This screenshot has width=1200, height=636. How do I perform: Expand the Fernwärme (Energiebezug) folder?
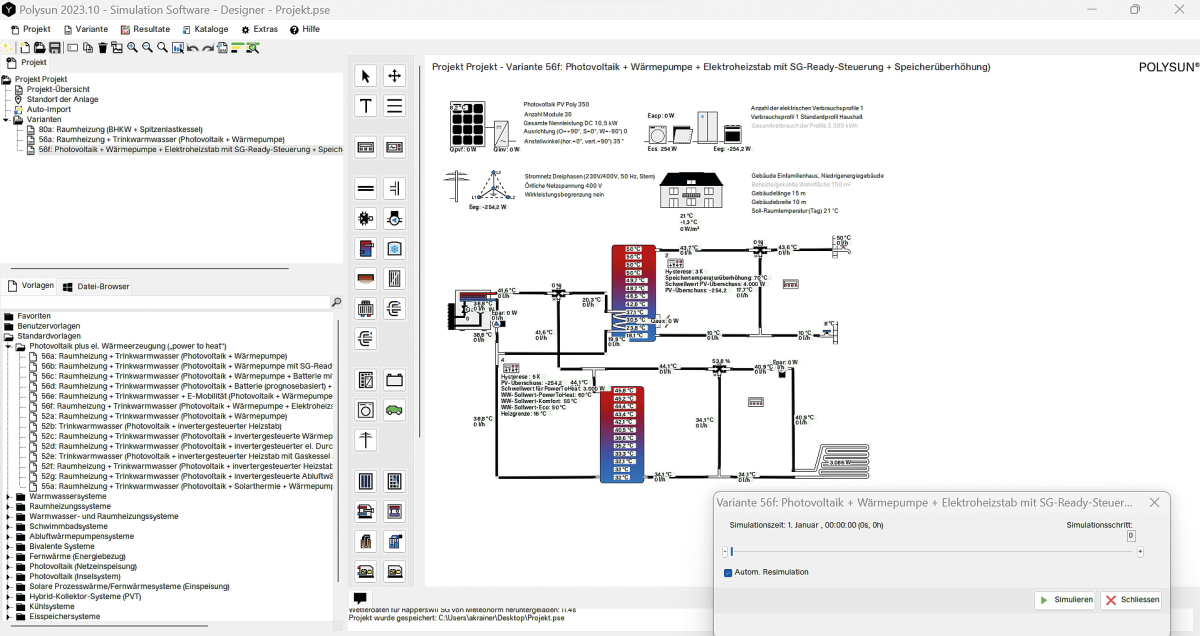(7, 556)
